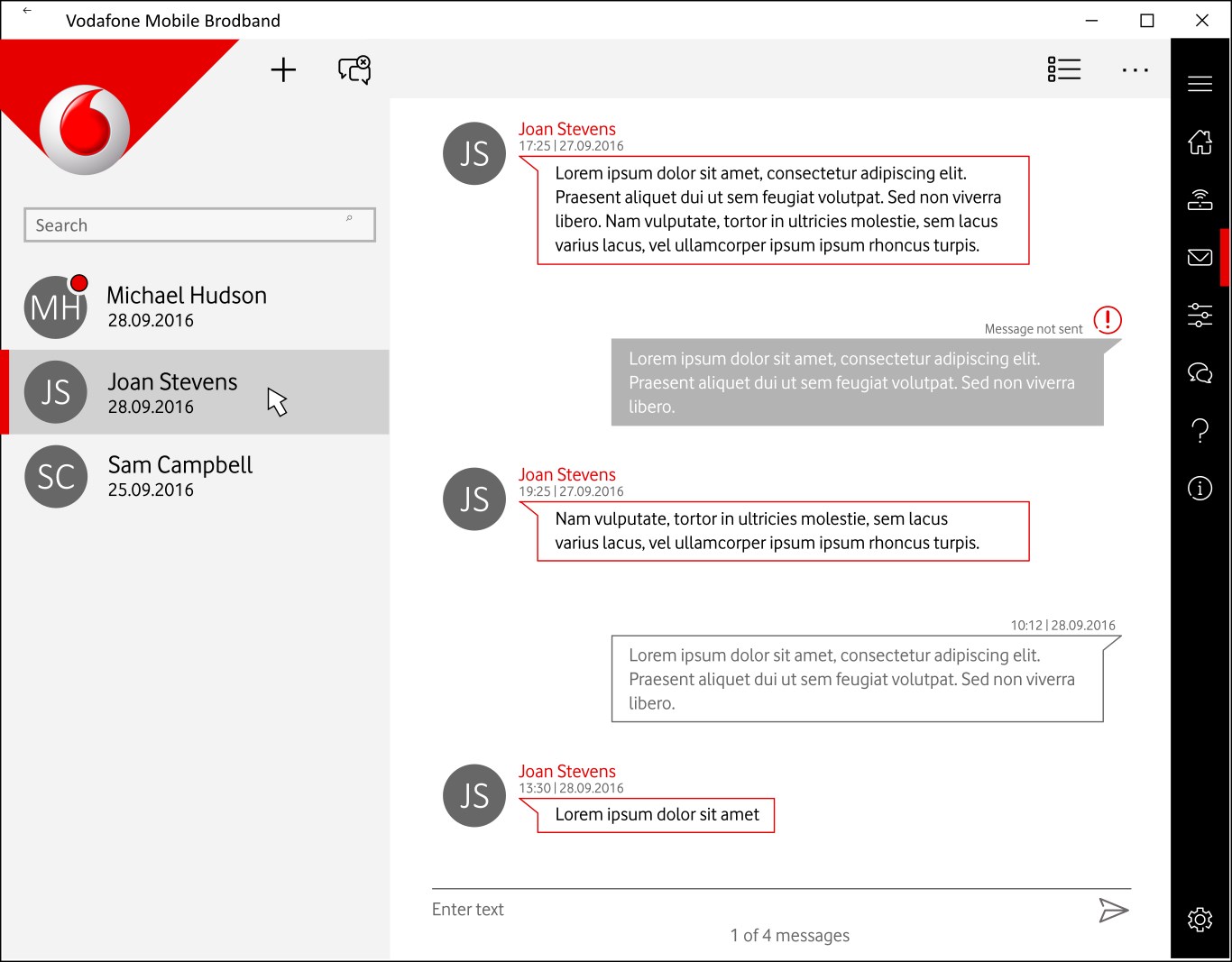Open help via the question mark icon
The width and height of the screenshot is (1232, 962).
click(1200, 430)
